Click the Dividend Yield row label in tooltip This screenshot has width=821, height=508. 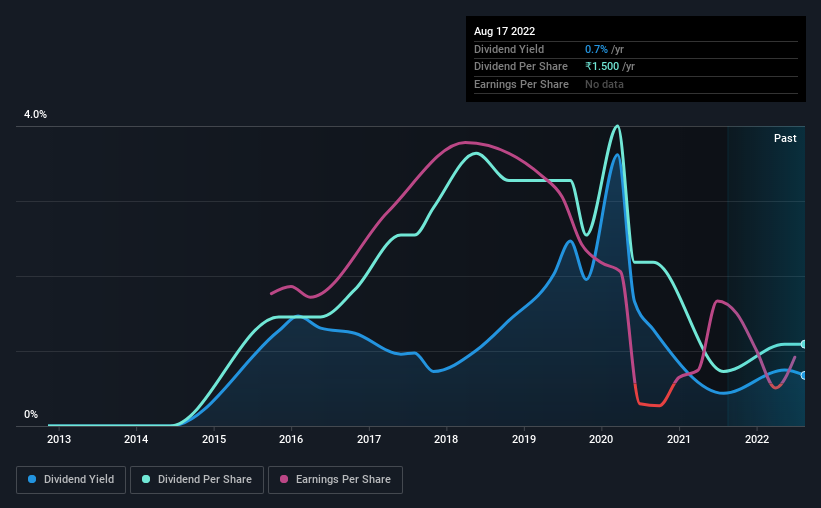[509, 49]
